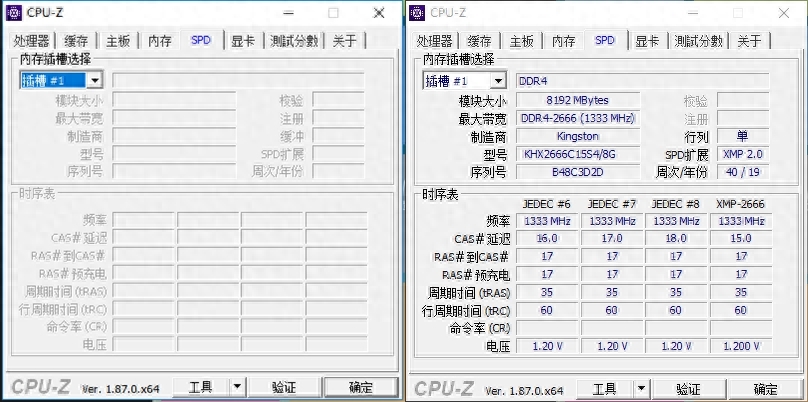Minimize the right CPU-Z window
This screenshot has width=808, height=402.
tap(692, 13)
